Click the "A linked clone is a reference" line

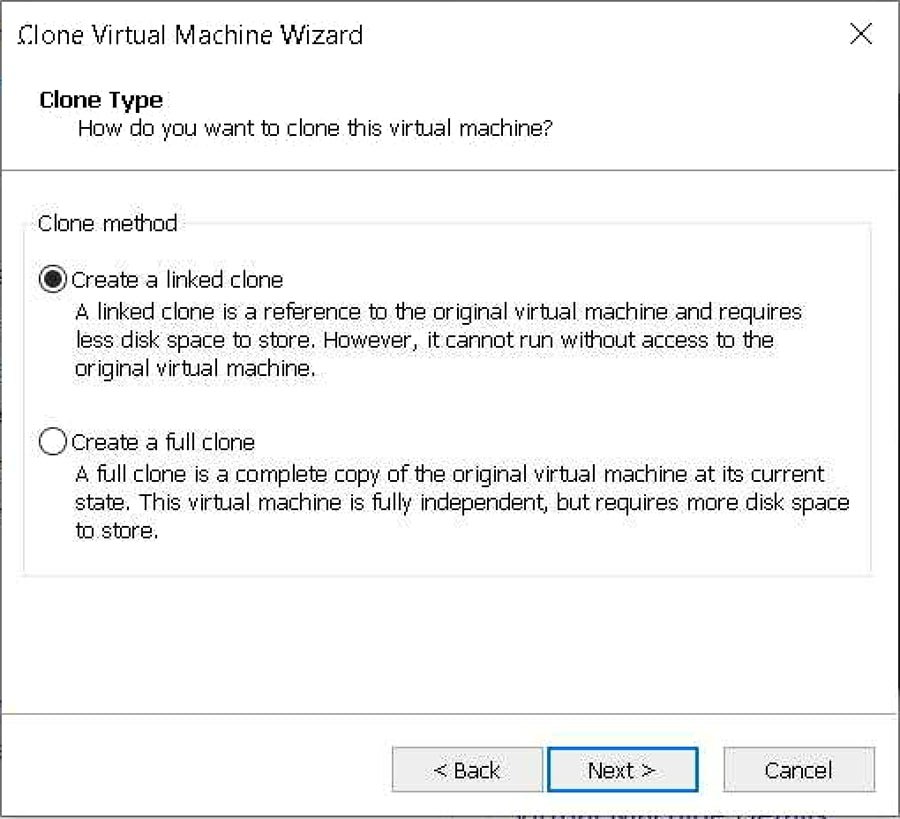pos(438,312)
